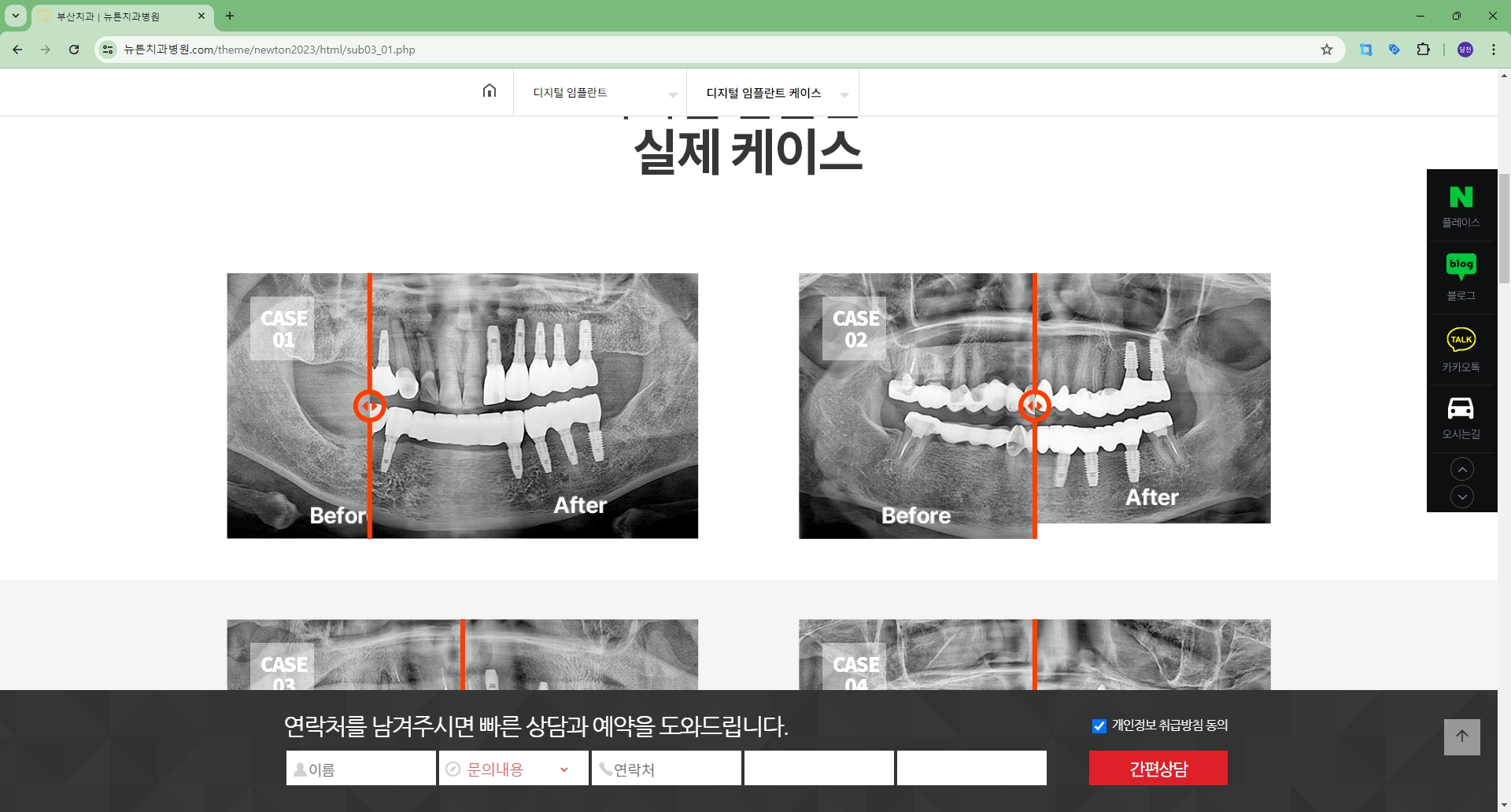Click the bookmark star in address bar

pos(1327,49)
